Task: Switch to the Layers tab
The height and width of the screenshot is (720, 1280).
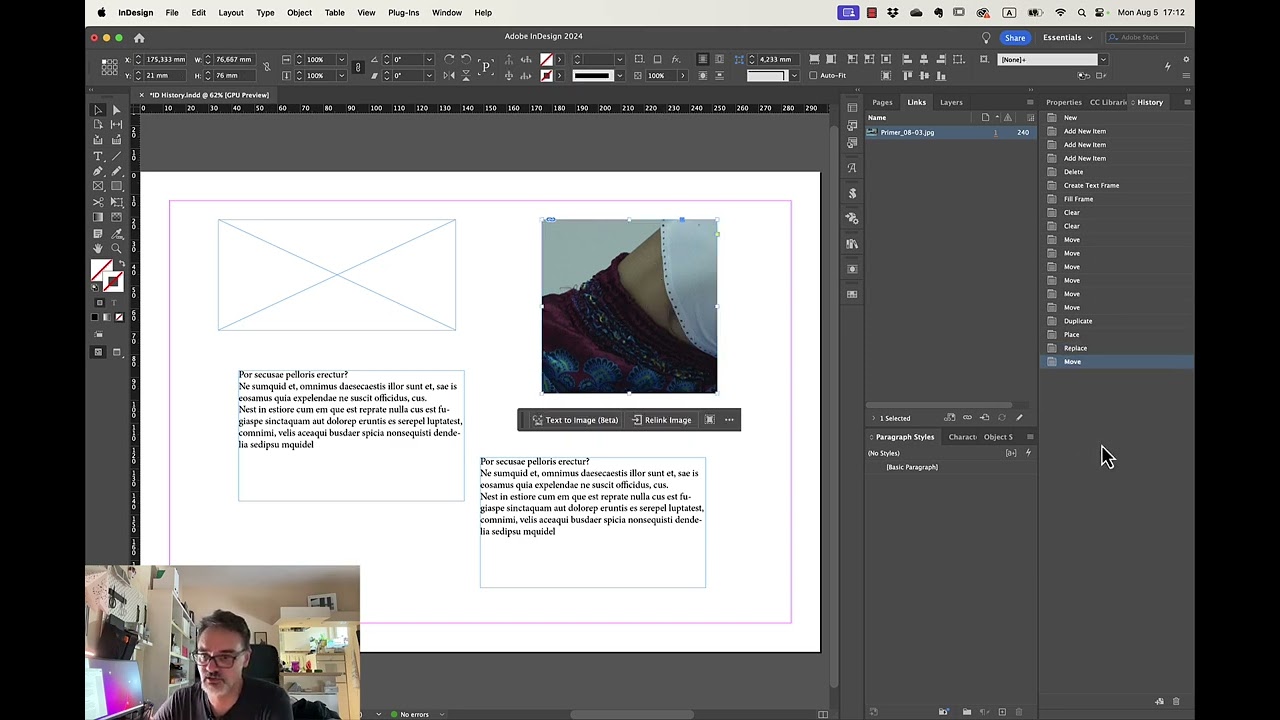Action: (x=950, y=102)
